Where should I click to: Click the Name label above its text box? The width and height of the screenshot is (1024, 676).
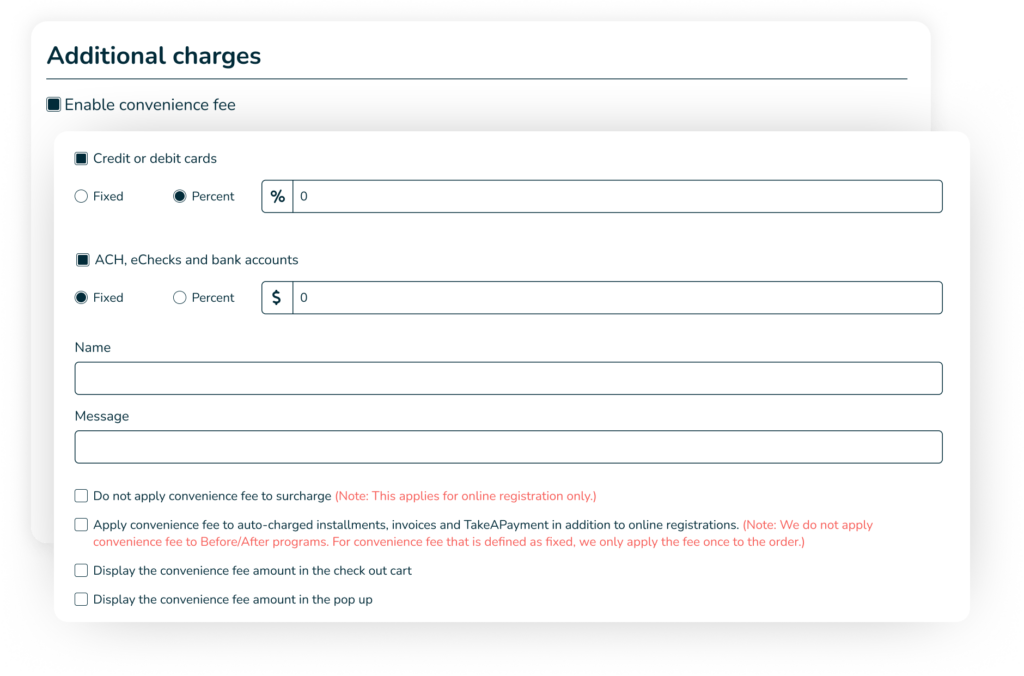(x=92, y=347)
